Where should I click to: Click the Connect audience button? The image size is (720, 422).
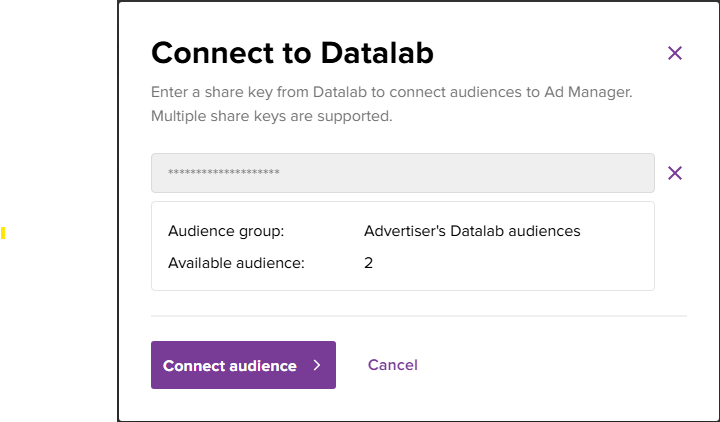243,365
